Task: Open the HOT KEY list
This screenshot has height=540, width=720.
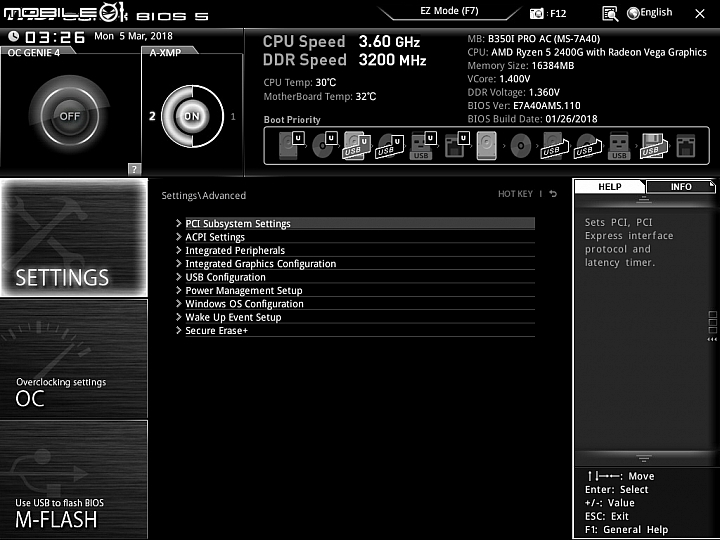Action: click(x=515, y=194)
